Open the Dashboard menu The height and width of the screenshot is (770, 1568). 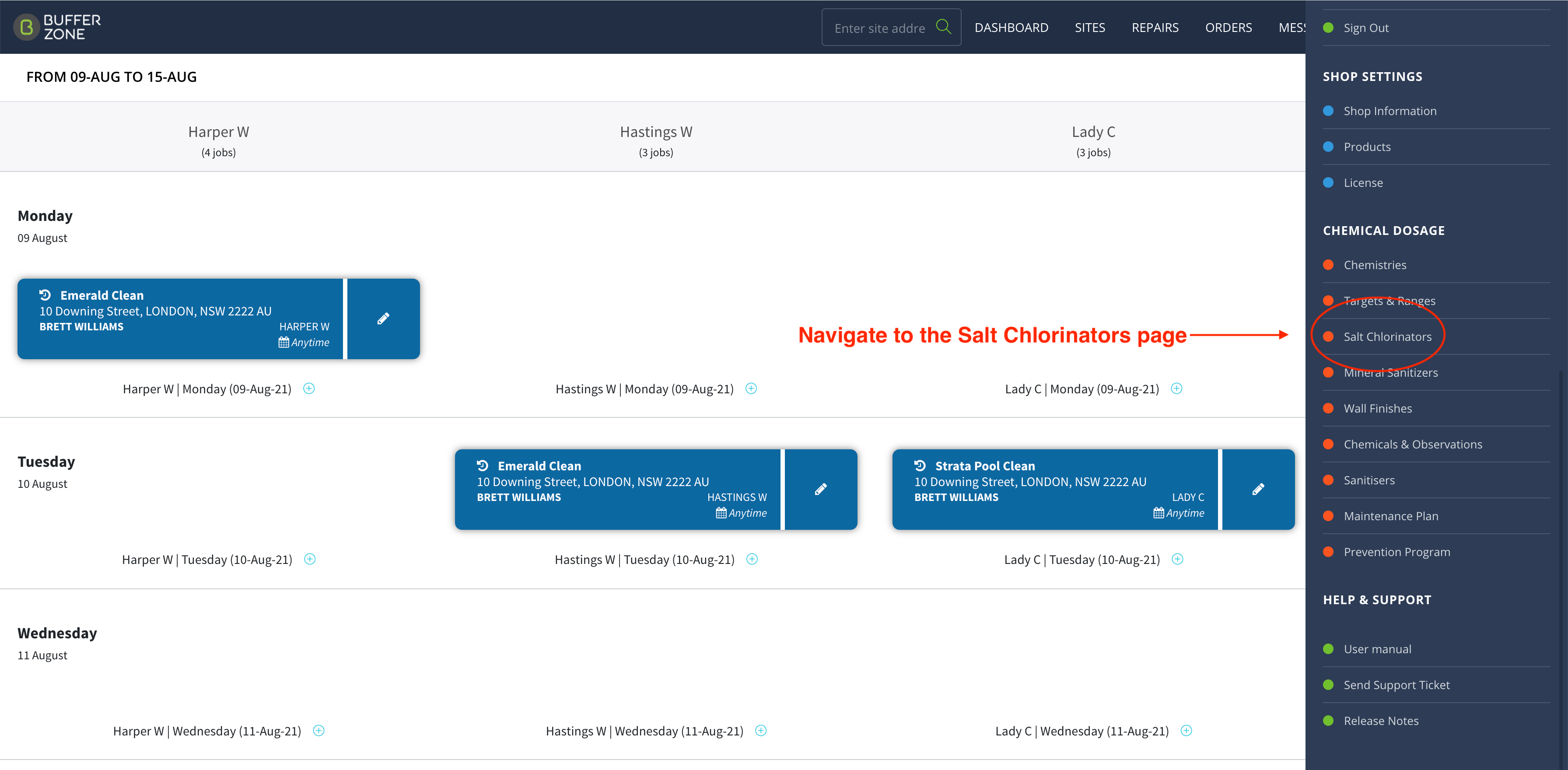click(1011, 28)
